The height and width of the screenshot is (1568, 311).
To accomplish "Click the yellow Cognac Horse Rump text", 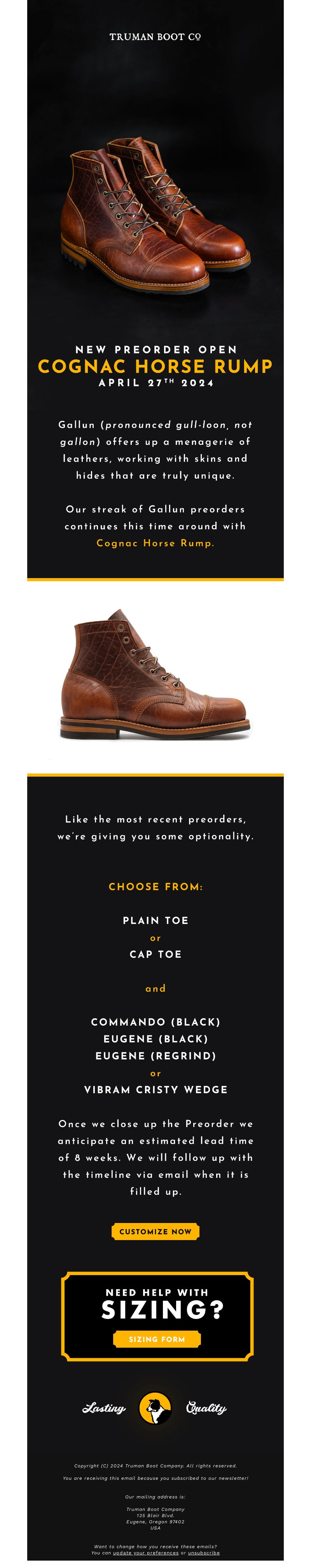I will (155, 542).
